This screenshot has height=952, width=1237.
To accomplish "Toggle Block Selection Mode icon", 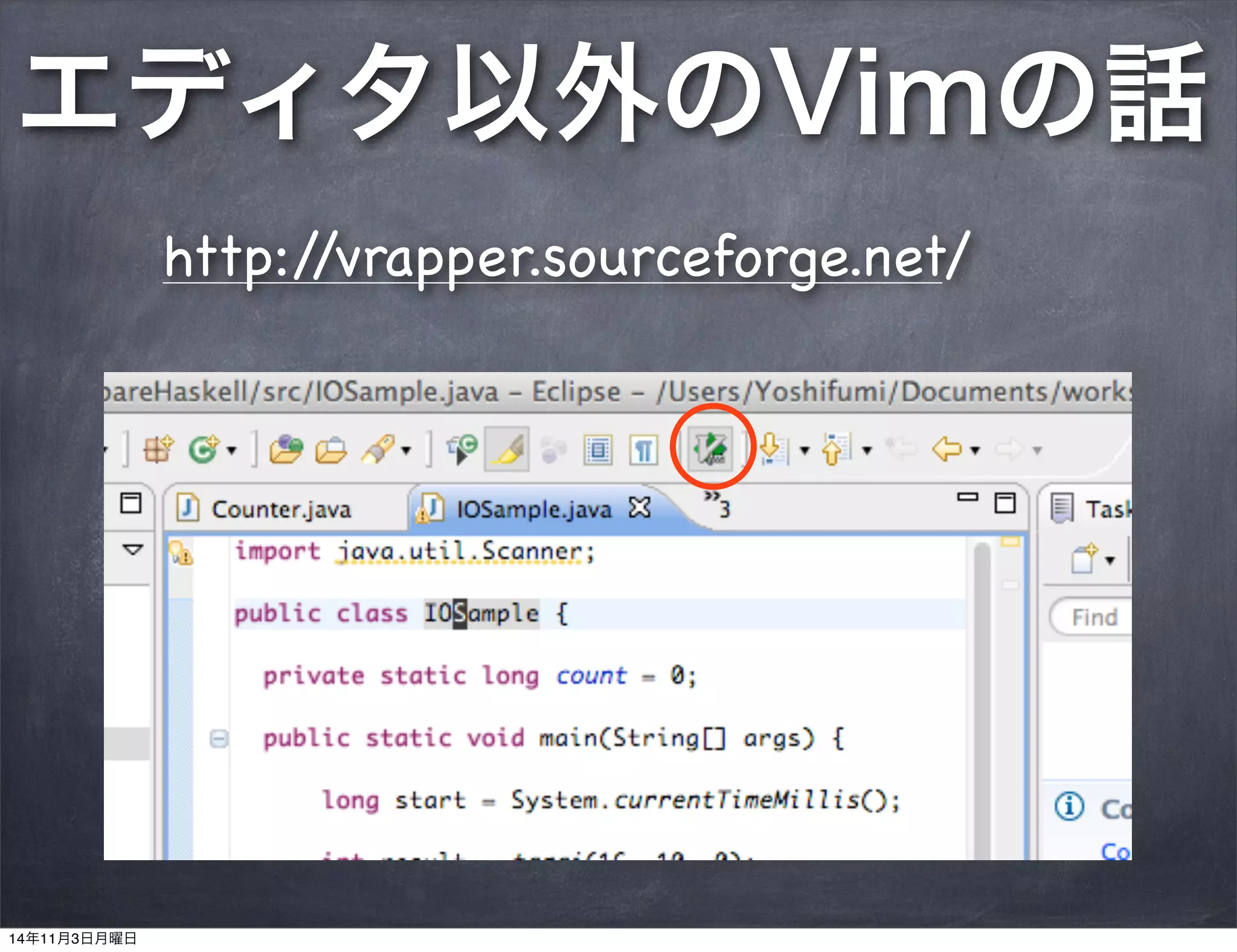I will 598,450.
